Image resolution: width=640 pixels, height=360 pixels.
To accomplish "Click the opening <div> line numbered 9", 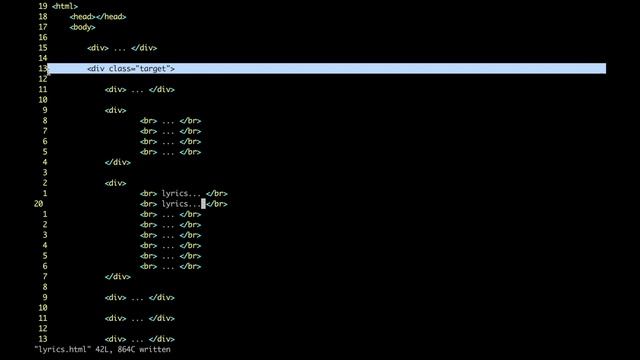I will click(116, 110).
